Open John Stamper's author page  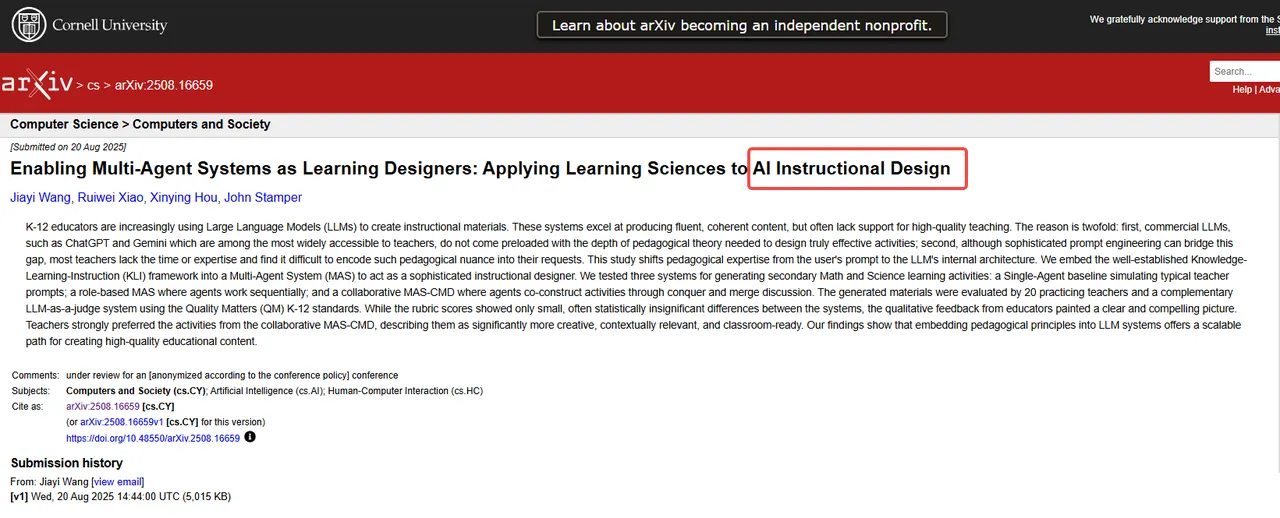(x=263, y=197)
